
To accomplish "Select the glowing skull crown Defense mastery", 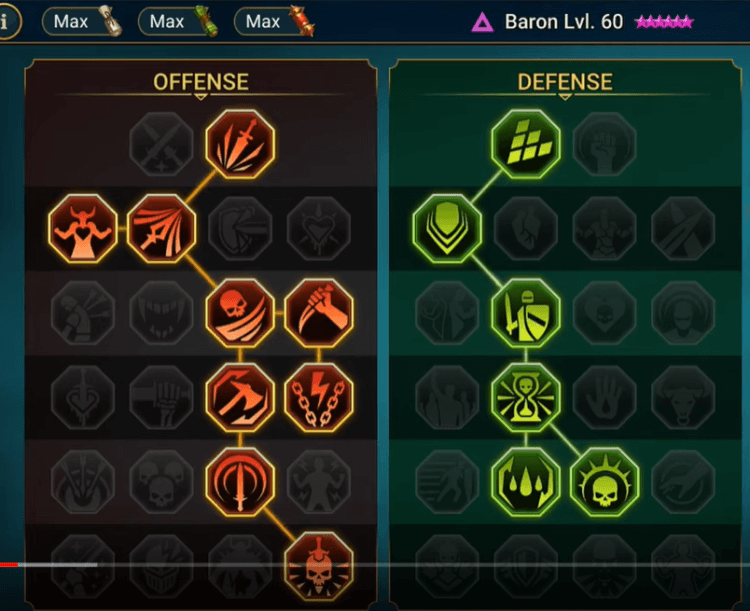I will [605, 482].
